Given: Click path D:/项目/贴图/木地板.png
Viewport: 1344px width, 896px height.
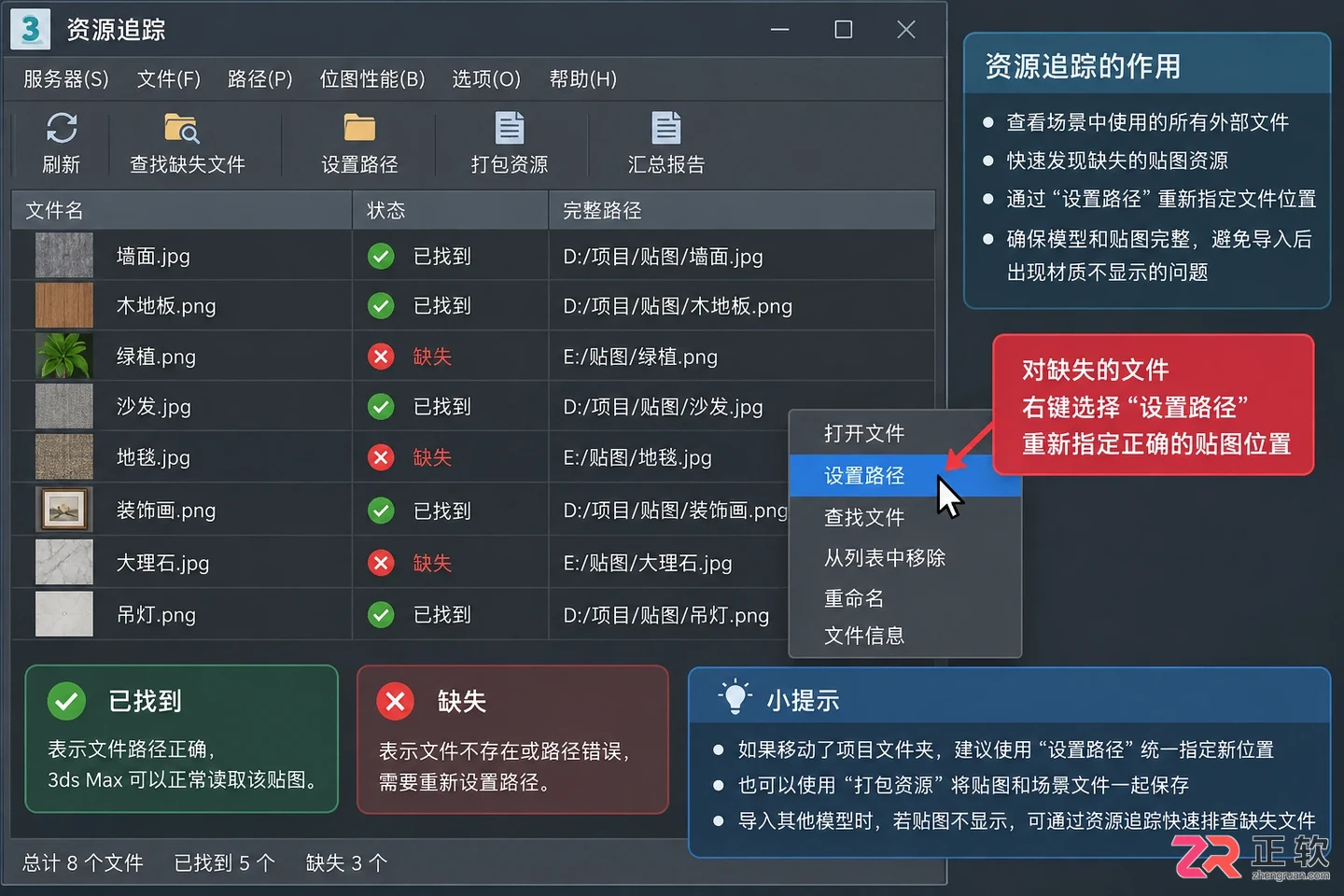Looking at the screenshot, I should coord(678,306).
